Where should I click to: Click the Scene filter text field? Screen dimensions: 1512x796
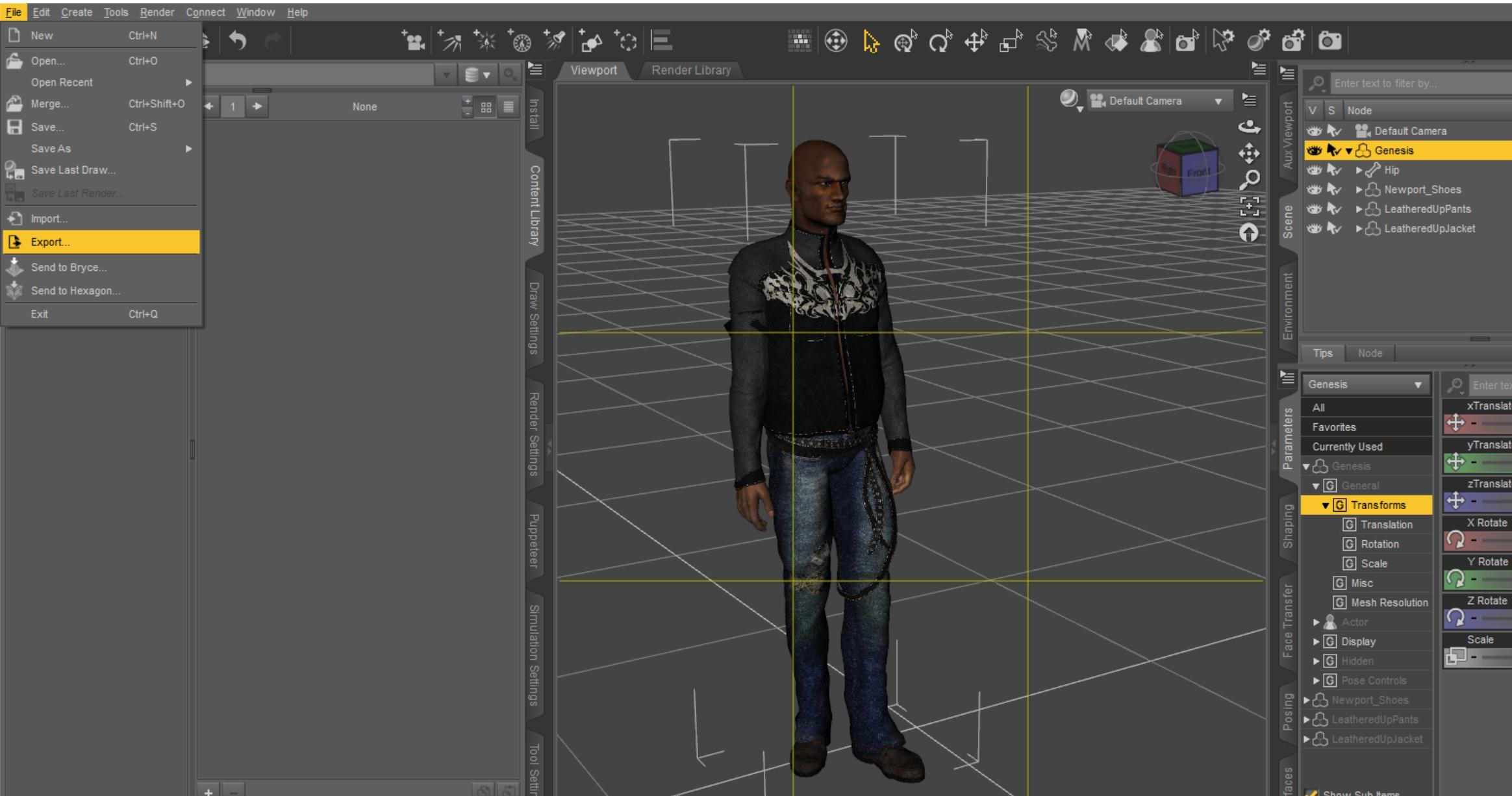point(1416,83)
